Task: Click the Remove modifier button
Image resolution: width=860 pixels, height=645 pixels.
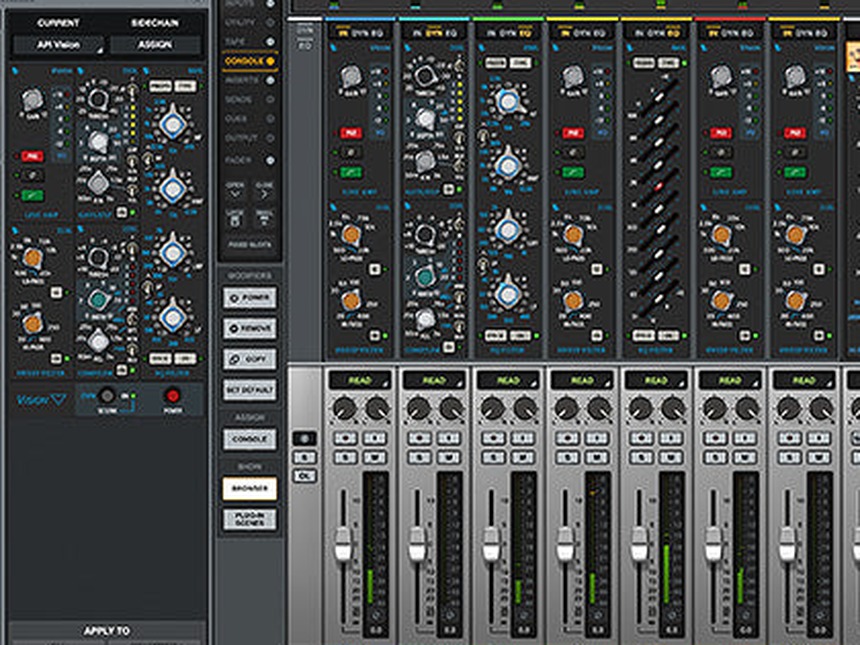Action: [250, 329]
